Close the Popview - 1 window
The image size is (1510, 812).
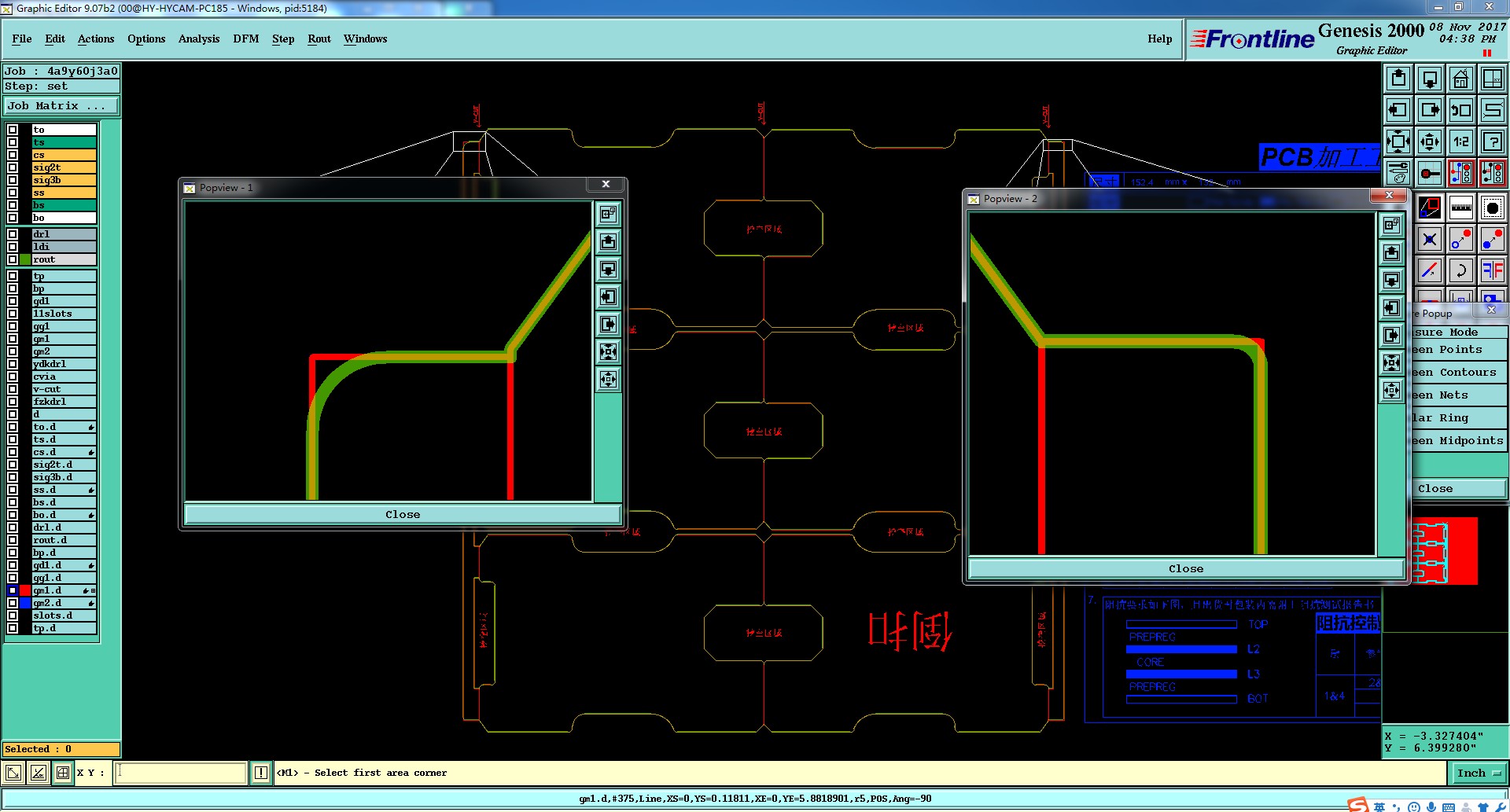pyautogui.click(x=606, y=184)
